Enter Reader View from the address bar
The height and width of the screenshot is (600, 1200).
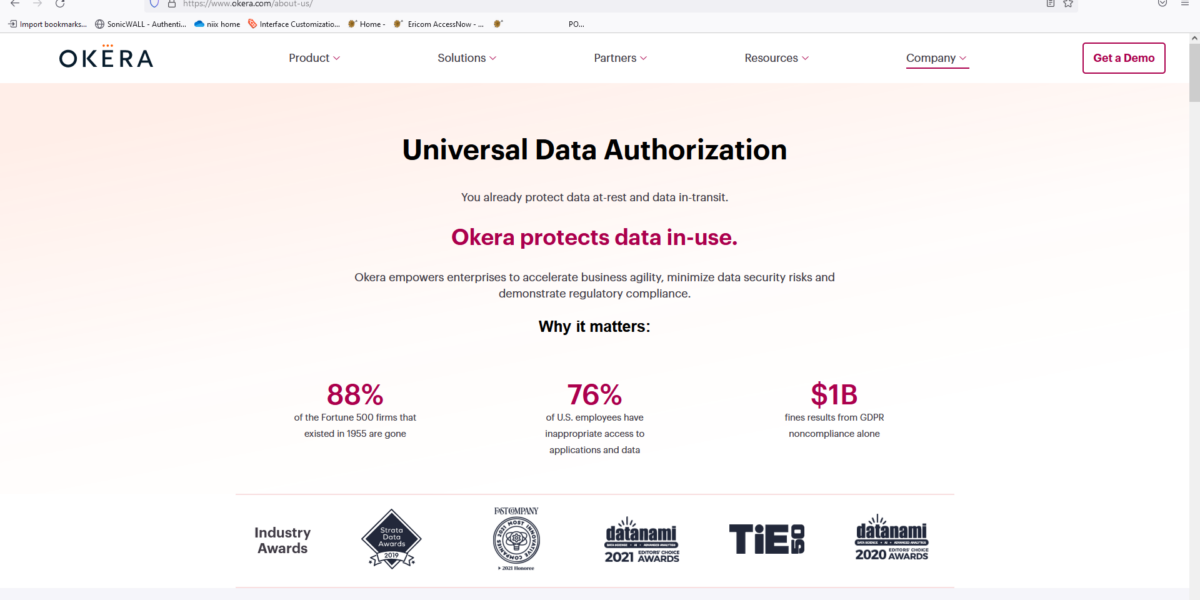[1050, 4]
